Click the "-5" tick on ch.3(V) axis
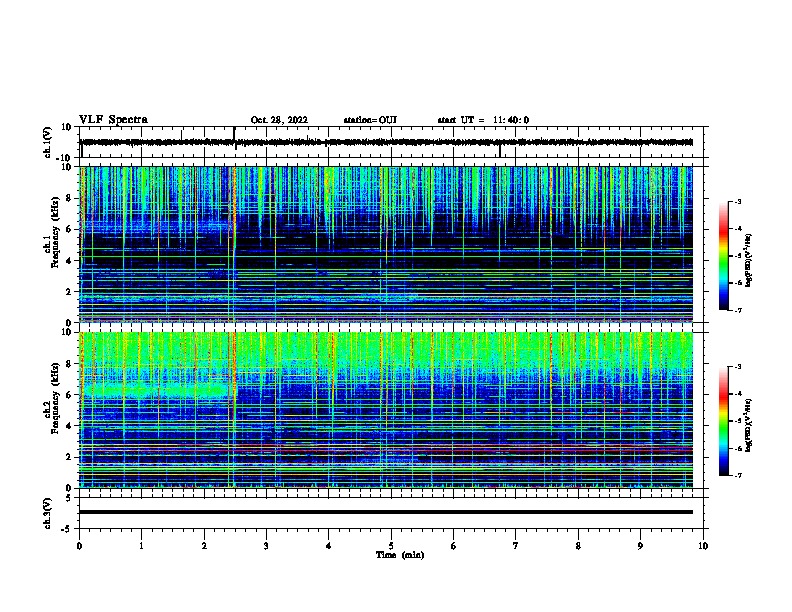792x612 pixels. click(67, 529)
